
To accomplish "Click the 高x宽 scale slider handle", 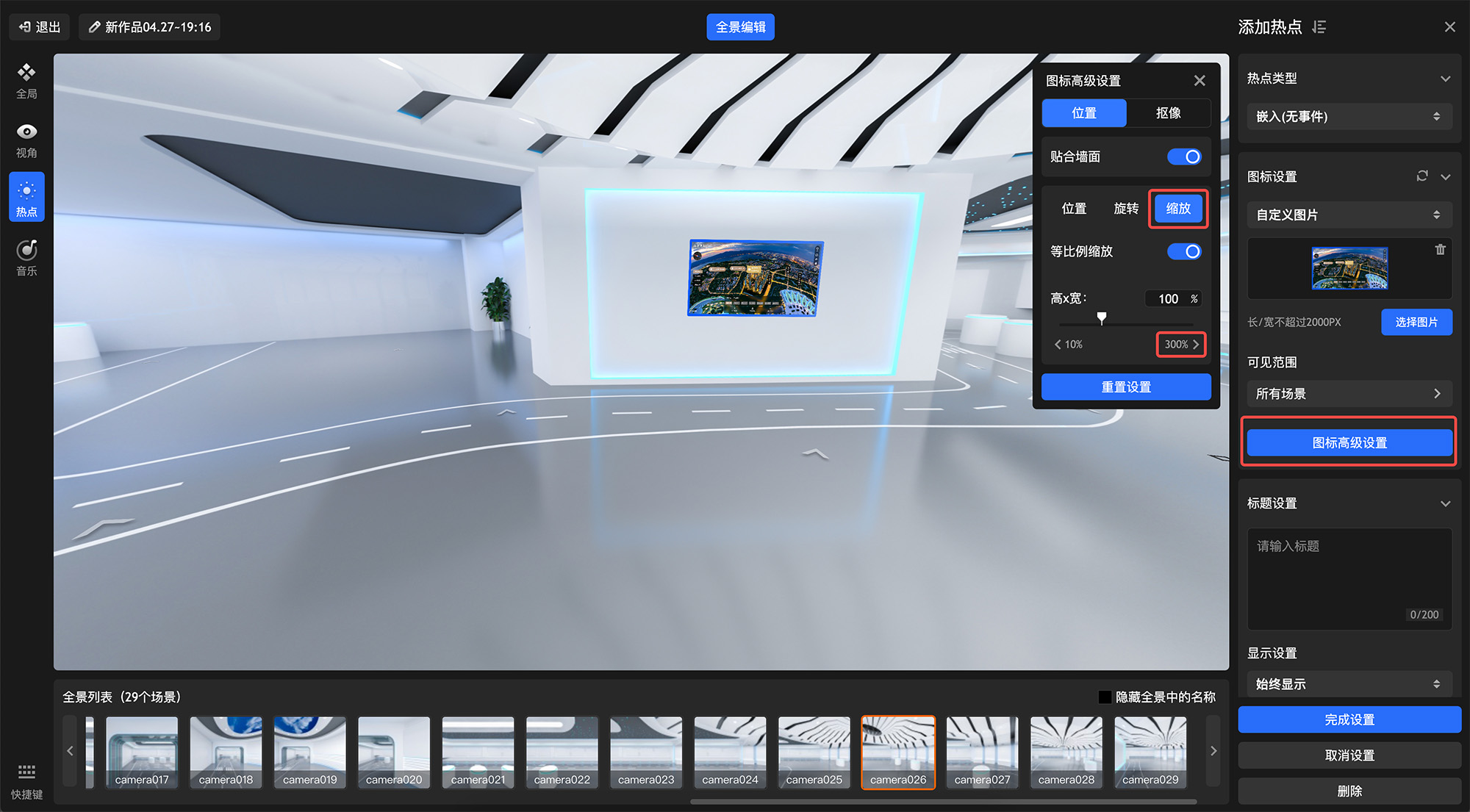I will pyautogui.click(x=1101, y=318).
